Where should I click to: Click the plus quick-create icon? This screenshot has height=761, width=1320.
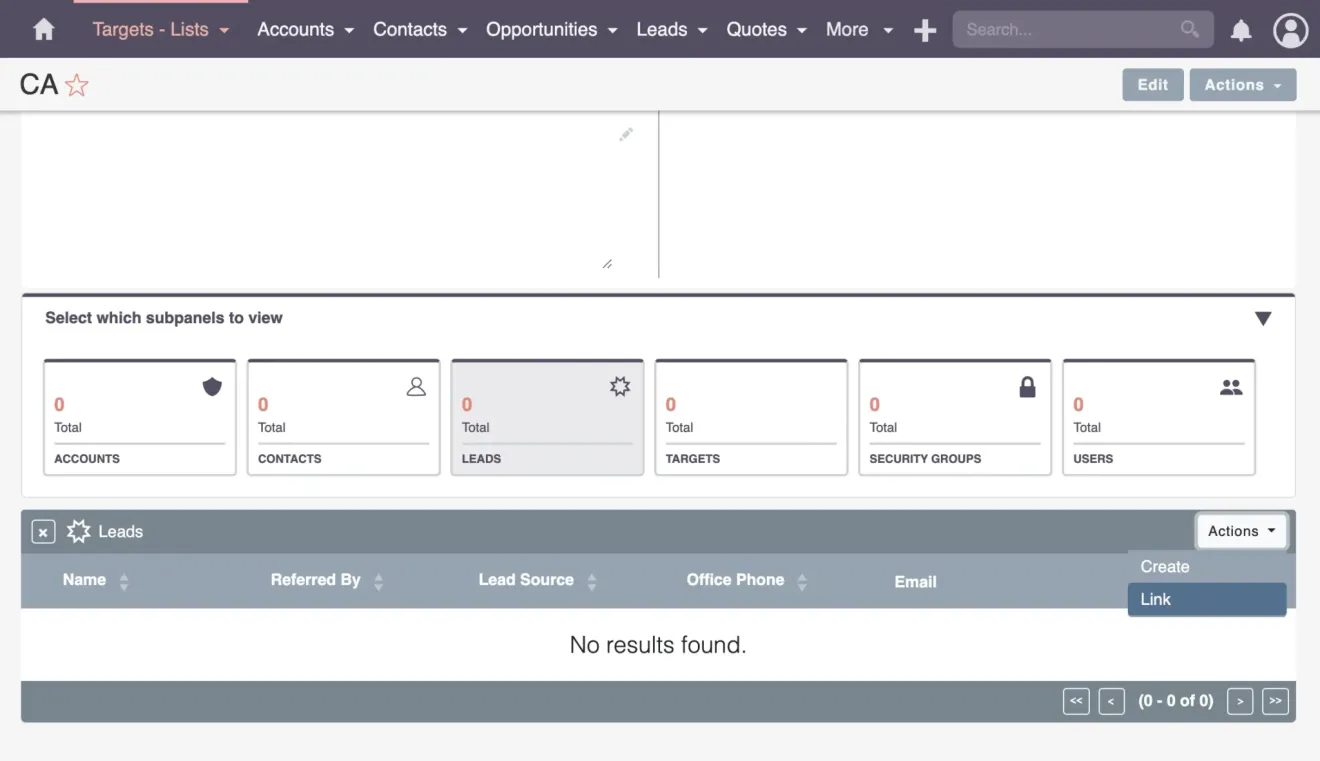pyautogui.click(x=925, y=30)
